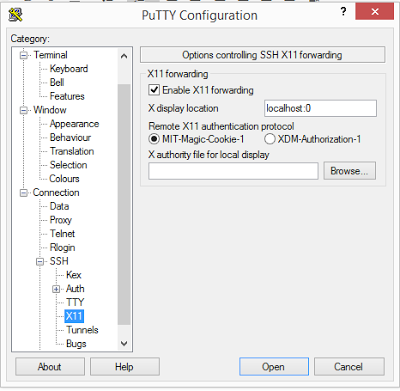This screenshot has width=400, height=391.
Task: Click category list scroll down arrow
Action: click(x=124, y=343)
